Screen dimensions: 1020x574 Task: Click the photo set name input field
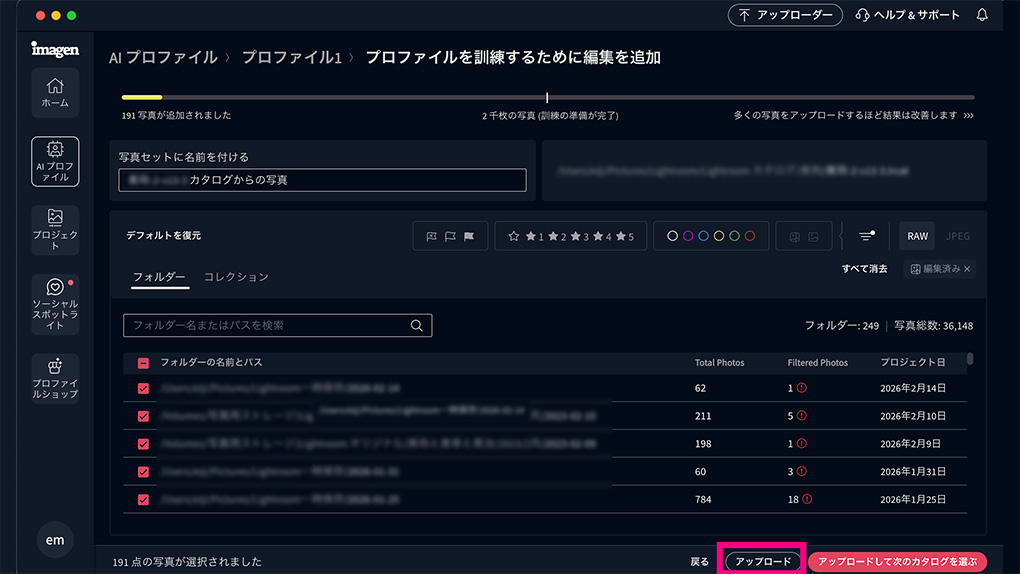coord(322,180)
